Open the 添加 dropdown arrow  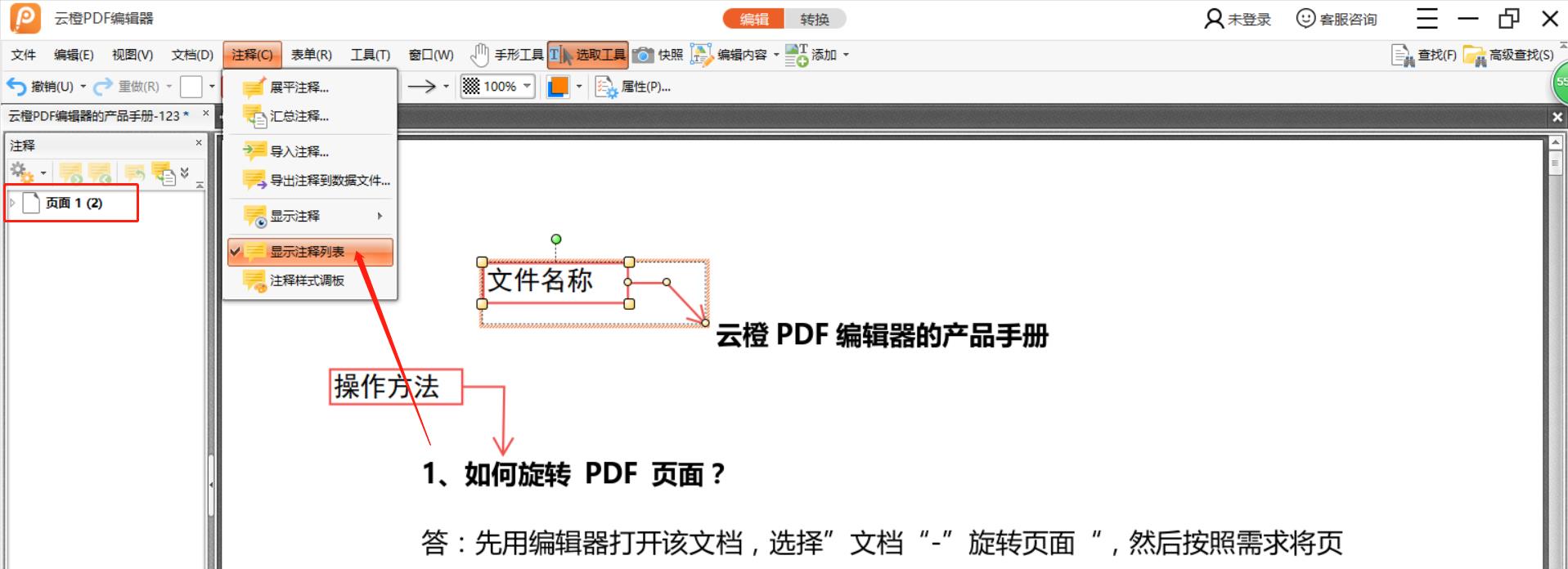point(846,55)
